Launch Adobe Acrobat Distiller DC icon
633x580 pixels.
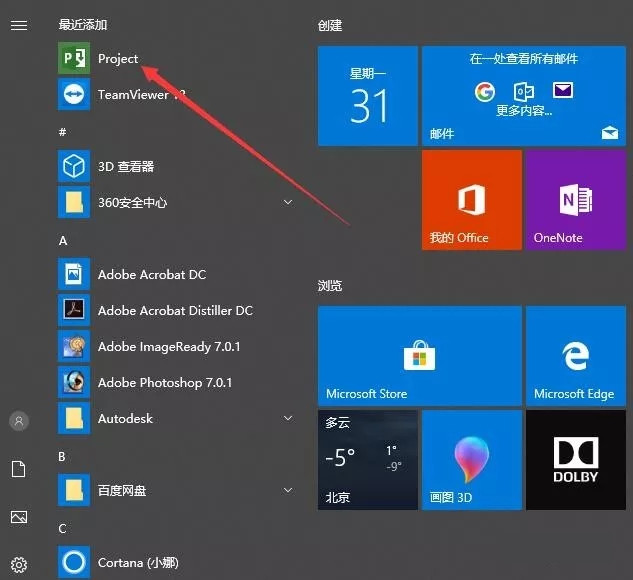[x=74, y=310]
